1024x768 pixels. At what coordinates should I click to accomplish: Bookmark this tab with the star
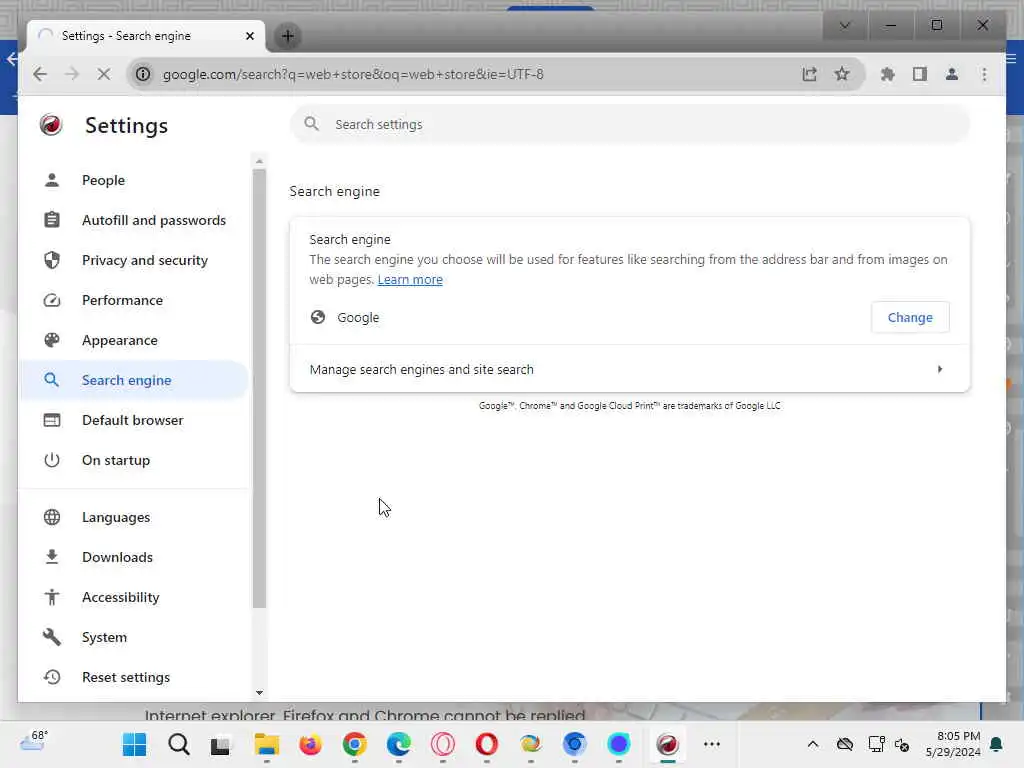[x=842, y=74]
